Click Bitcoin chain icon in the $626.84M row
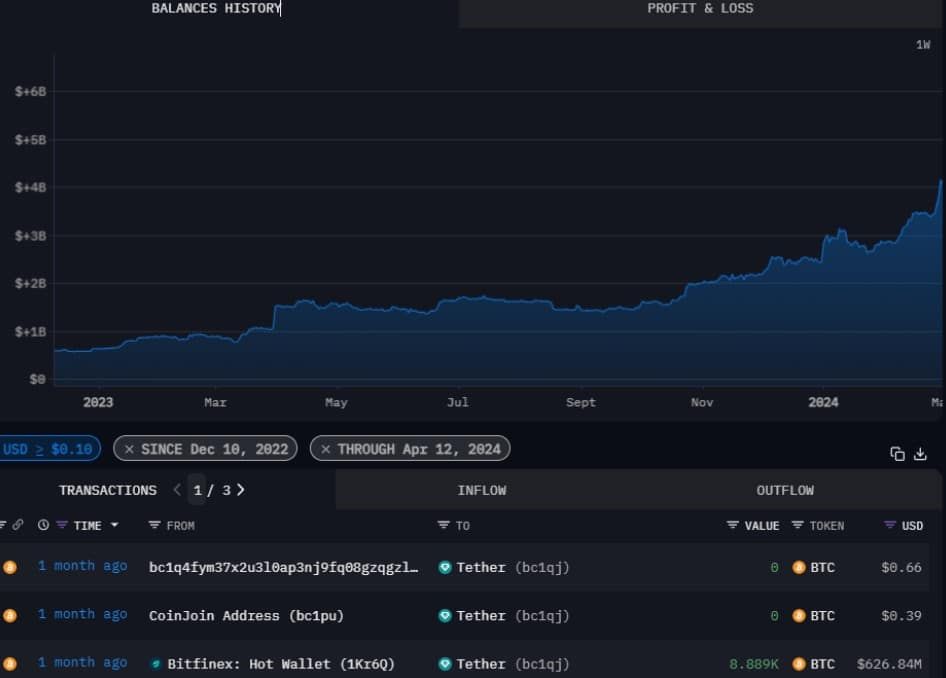946x678 pixels. [10, 664]
